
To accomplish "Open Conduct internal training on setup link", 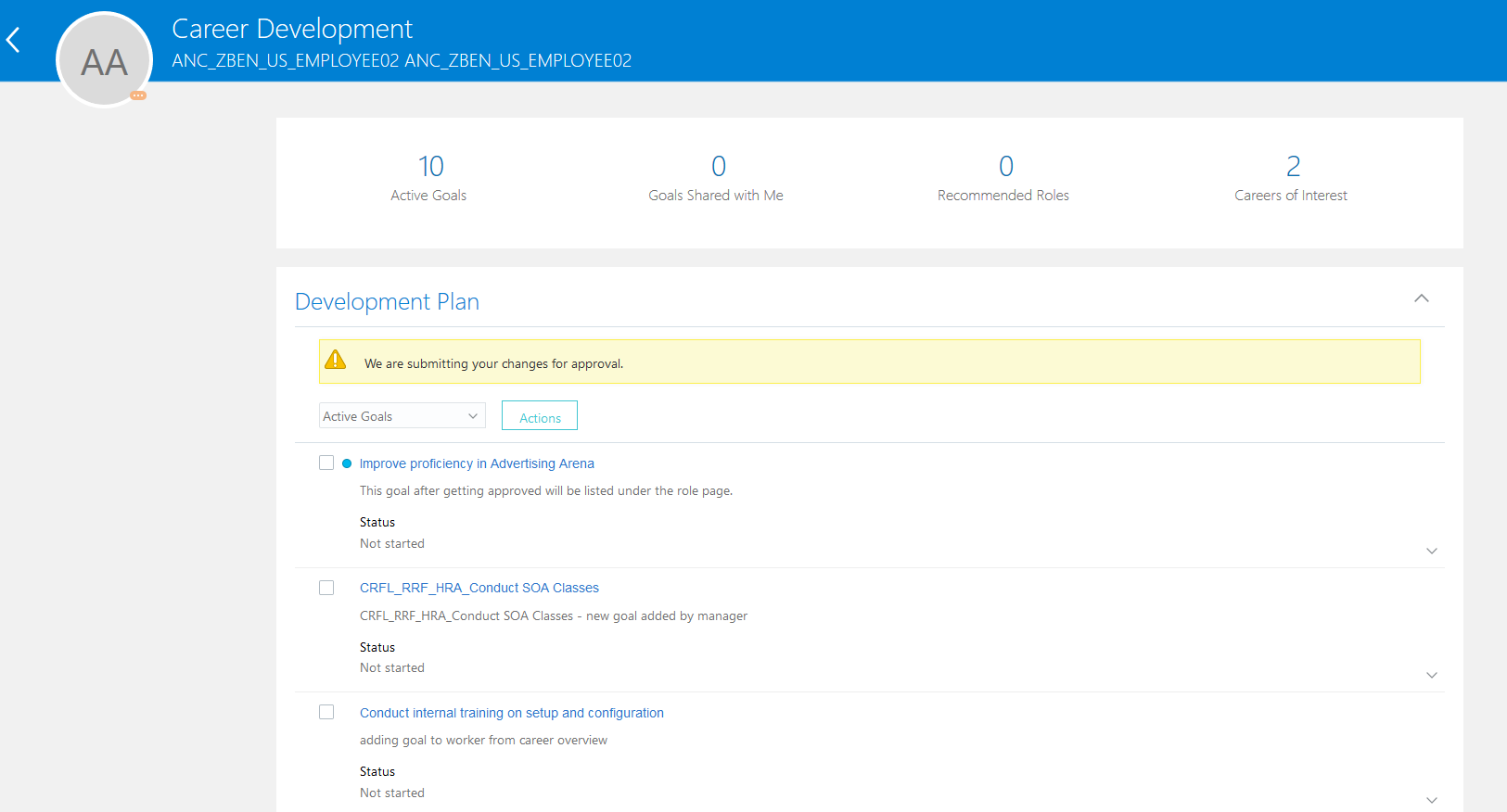I will [511, 713].
